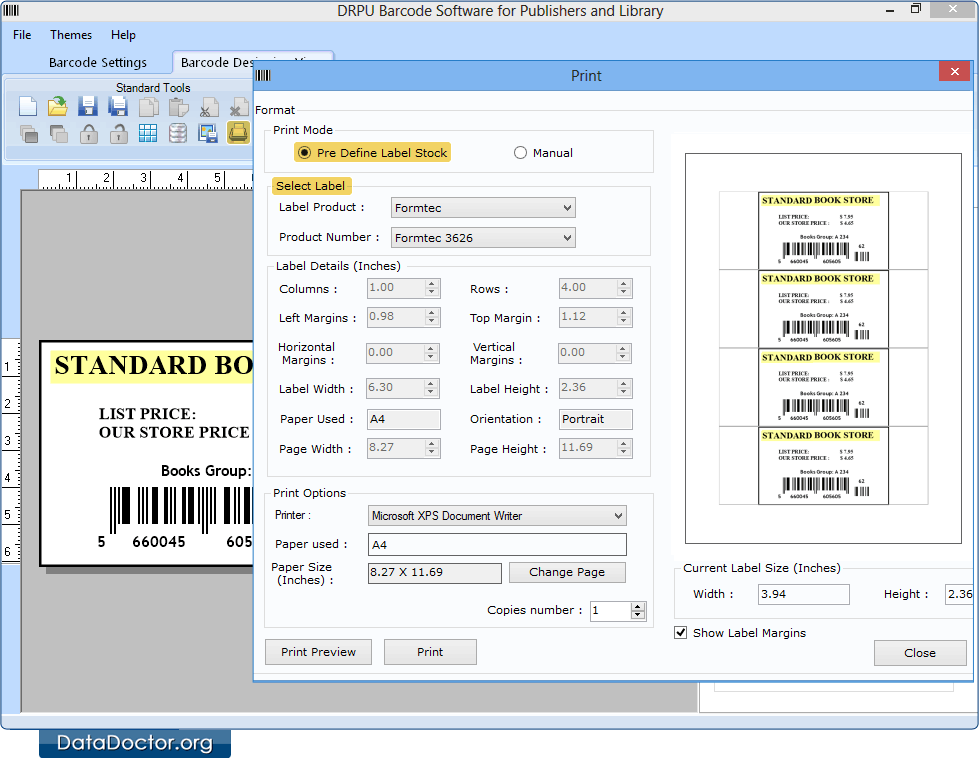Open the Help menu
Viewport: 979px width, 758px height.
pyautogui.click(x=123, y=35)
